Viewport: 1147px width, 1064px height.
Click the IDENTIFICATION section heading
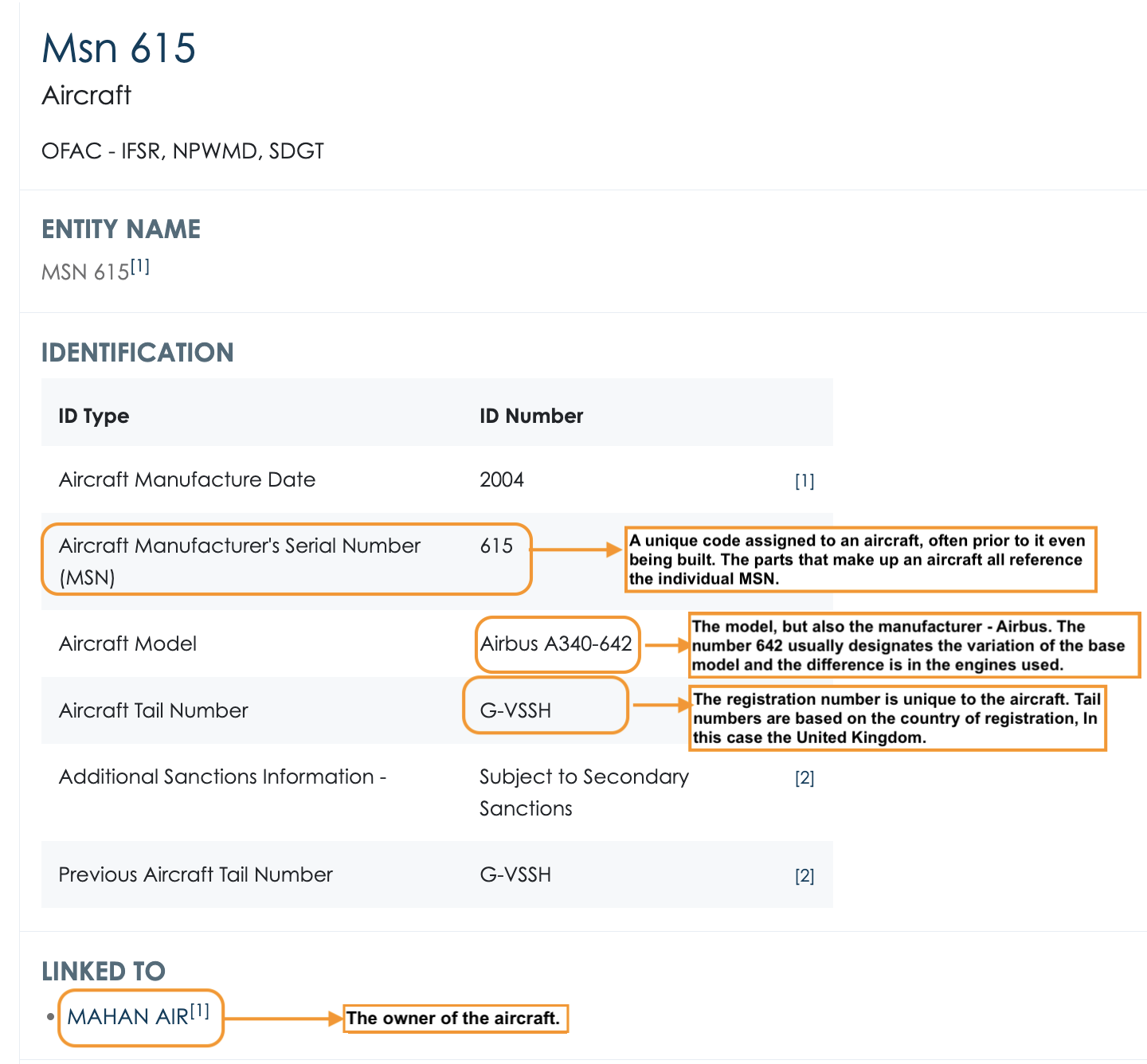point(138,352)
